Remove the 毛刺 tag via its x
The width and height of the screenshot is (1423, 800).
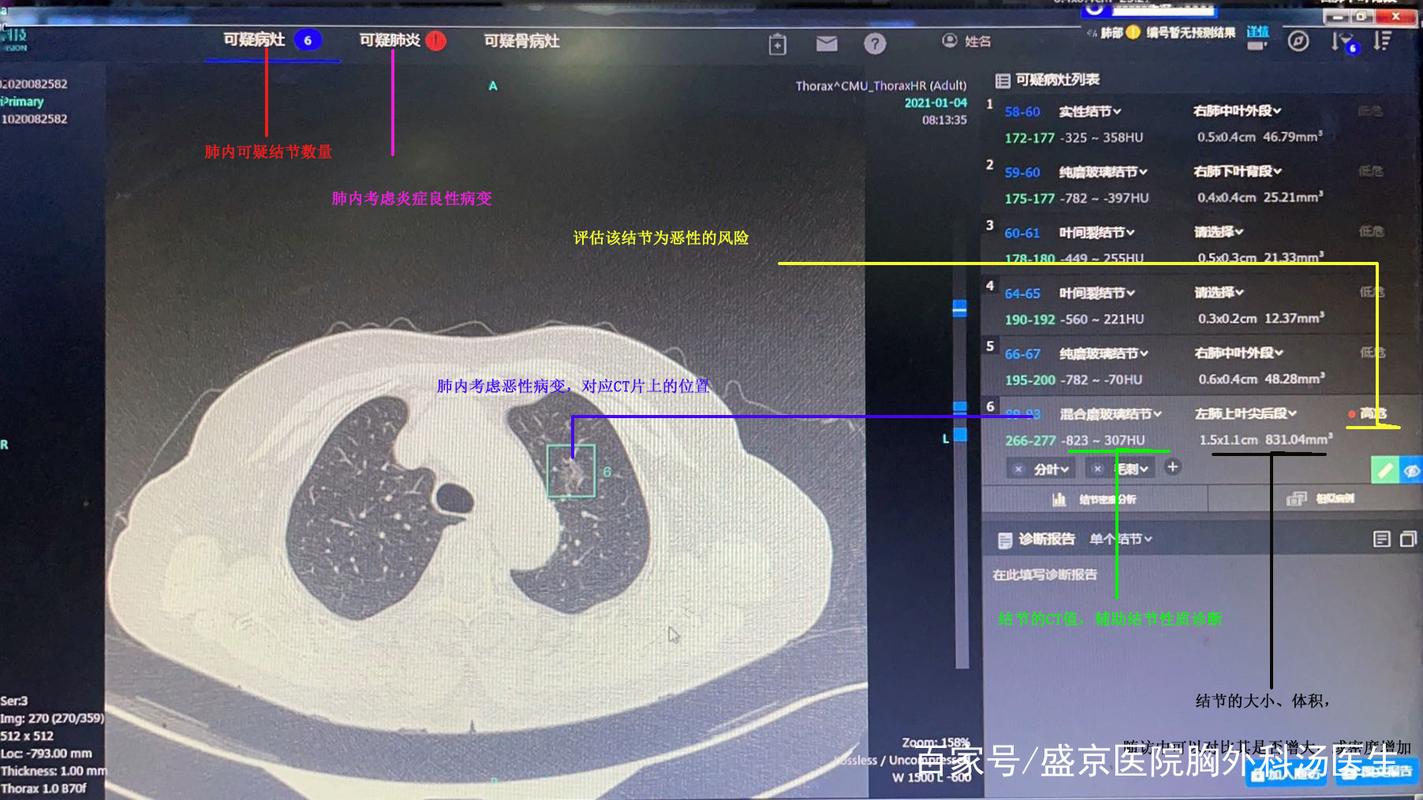(x=1097, y=469)
